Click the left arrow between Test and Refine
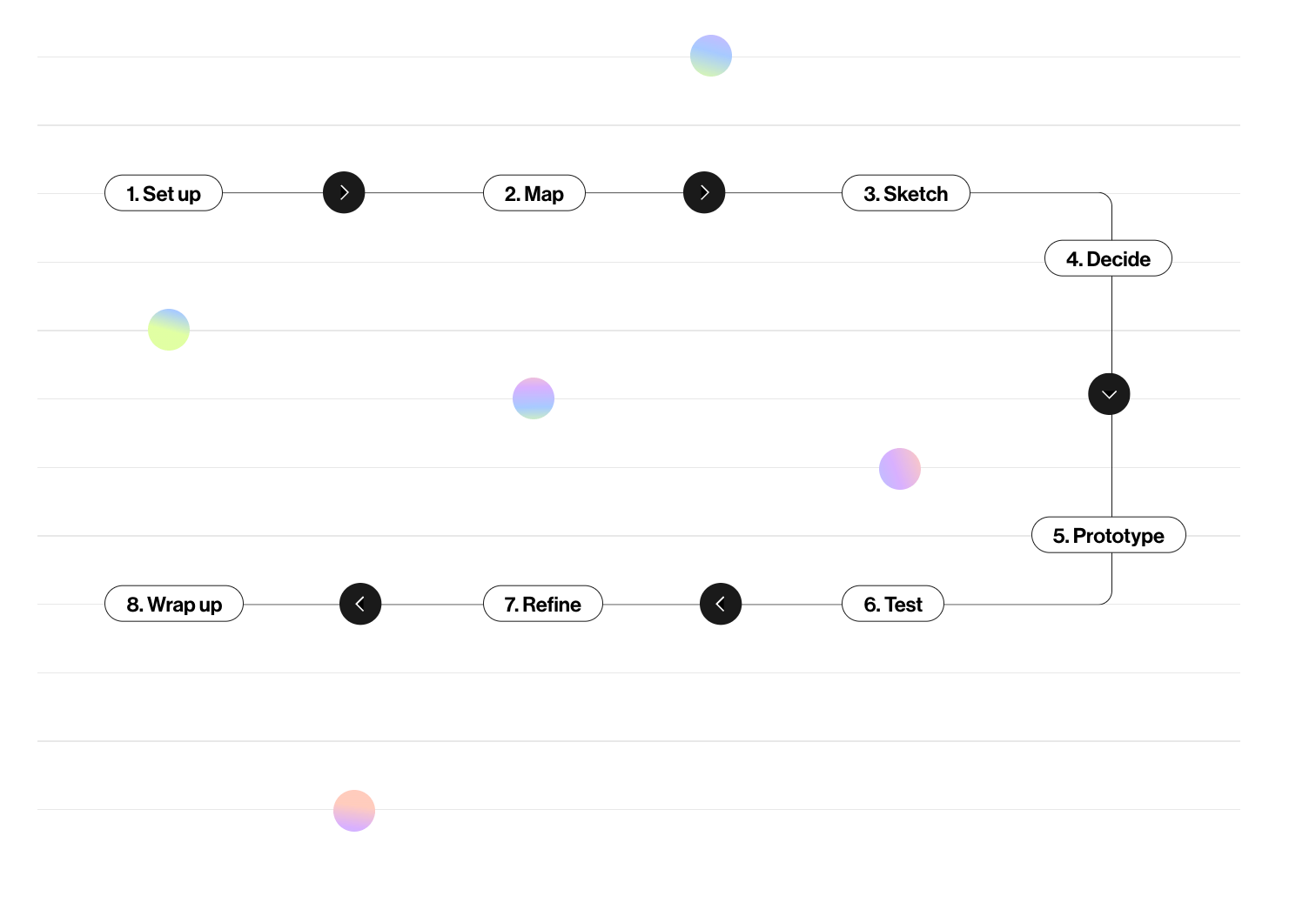Viewport: 1316px width, 903px height. (721, 604)
